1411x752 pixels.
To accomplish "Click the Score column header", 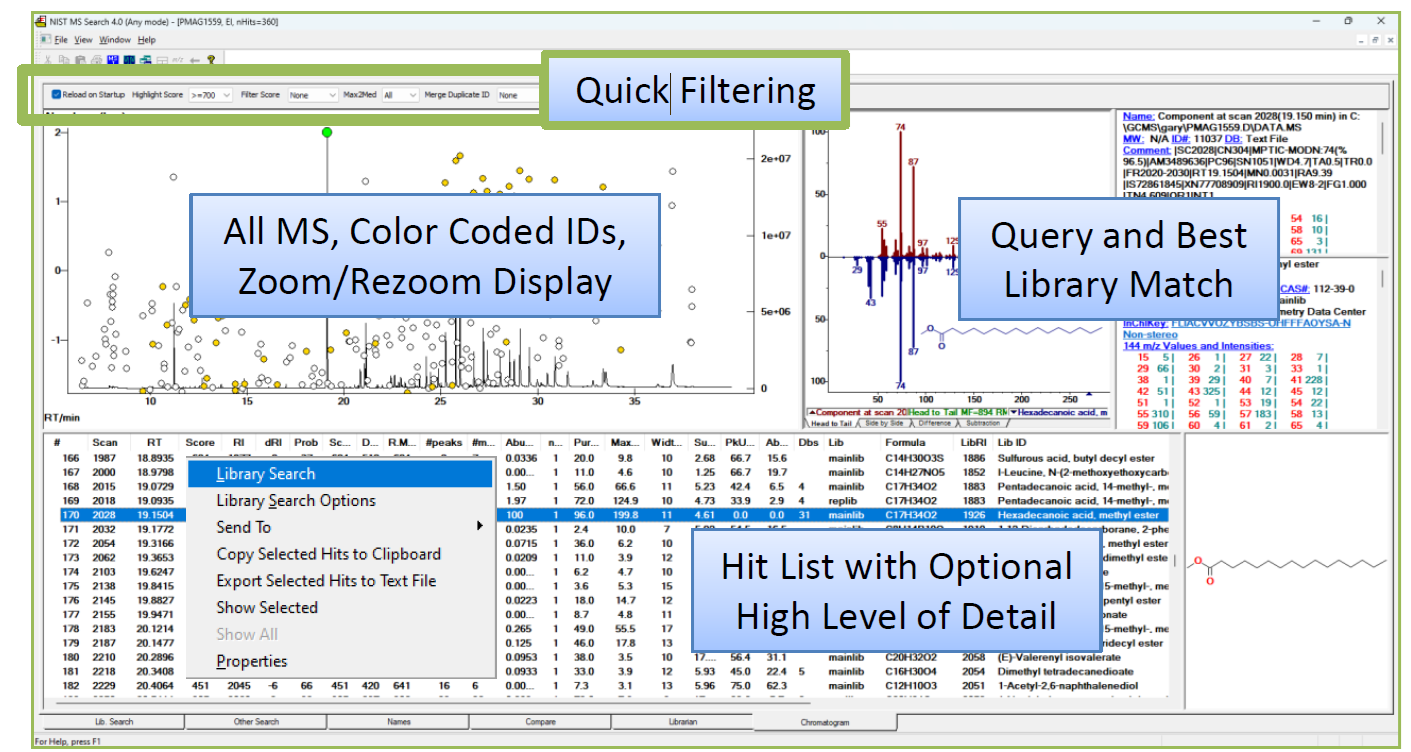I will [x=200, y=442].
